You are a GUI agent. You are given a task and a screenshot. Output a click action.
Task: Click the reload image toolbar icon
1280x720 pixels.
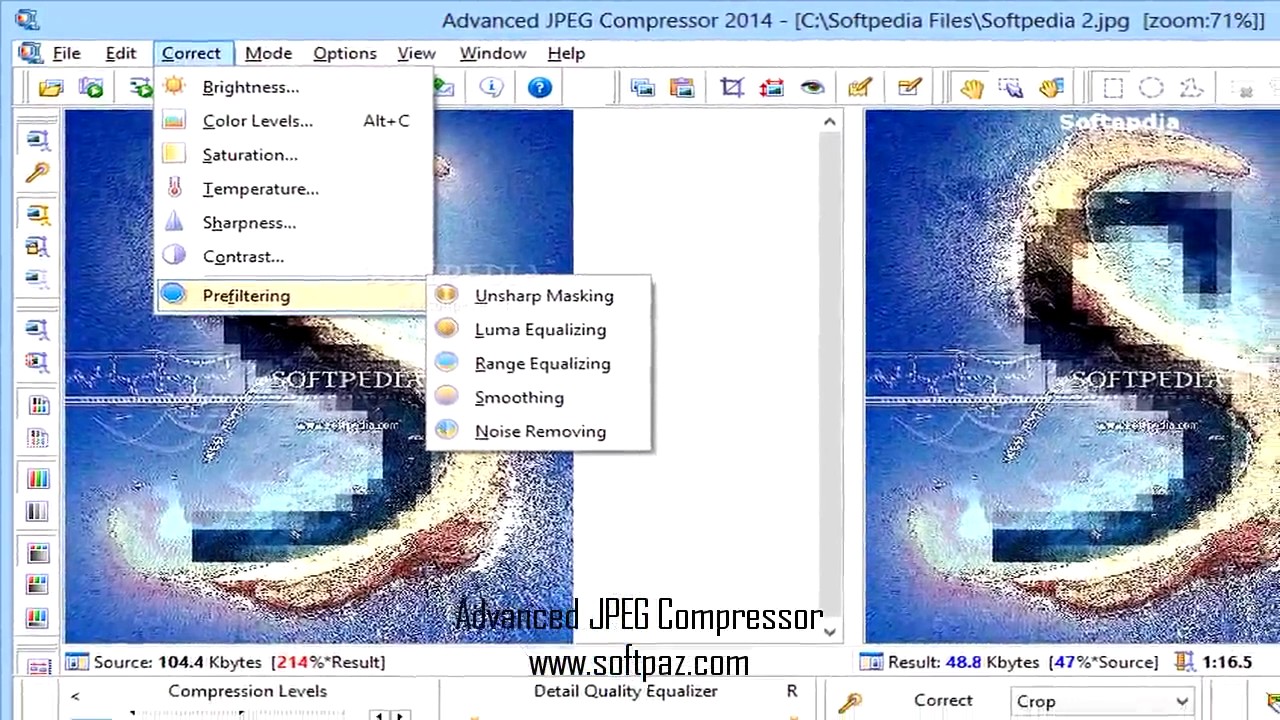[91, 88]
